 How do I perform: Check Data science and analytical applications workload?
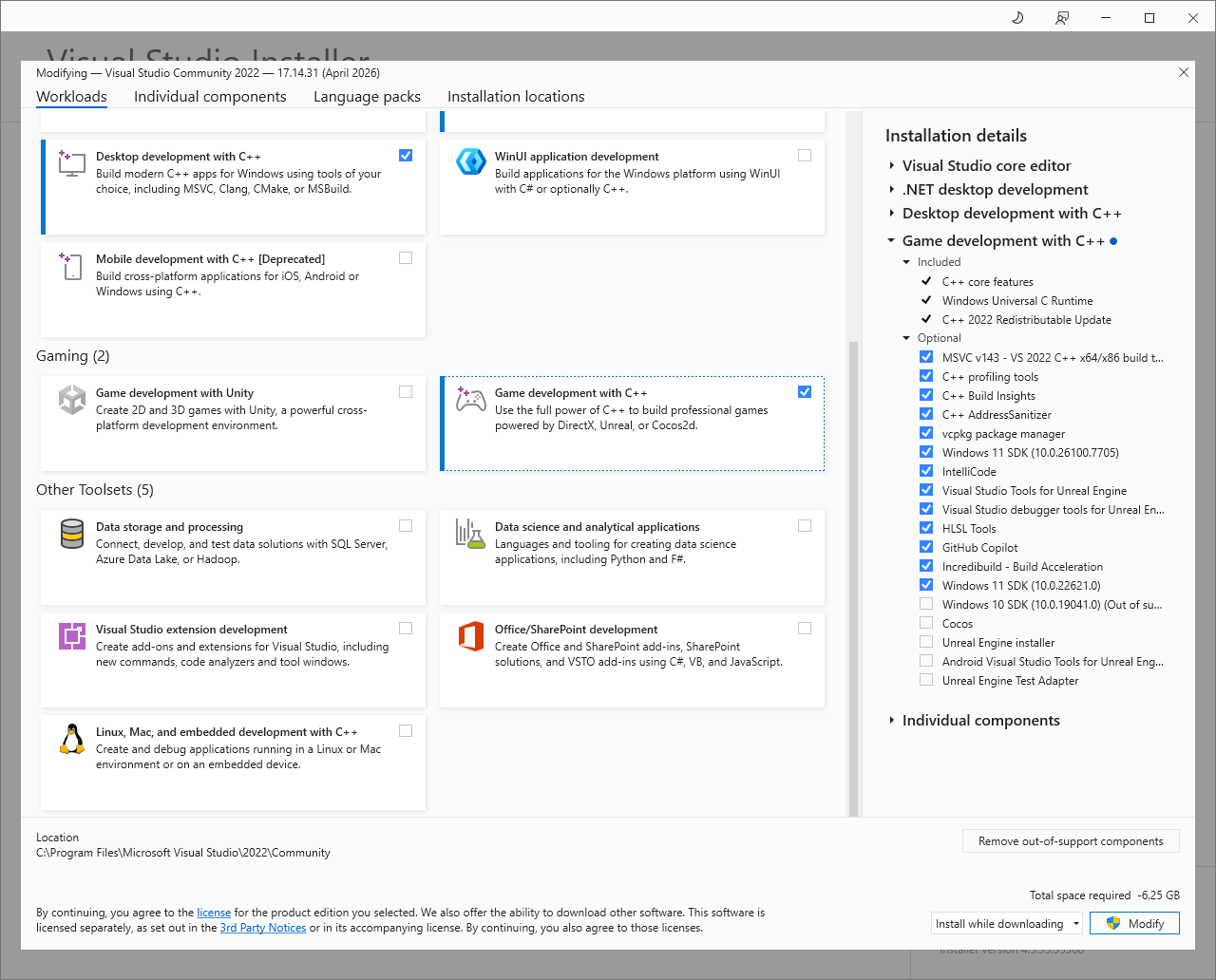(x=805, y=526)
